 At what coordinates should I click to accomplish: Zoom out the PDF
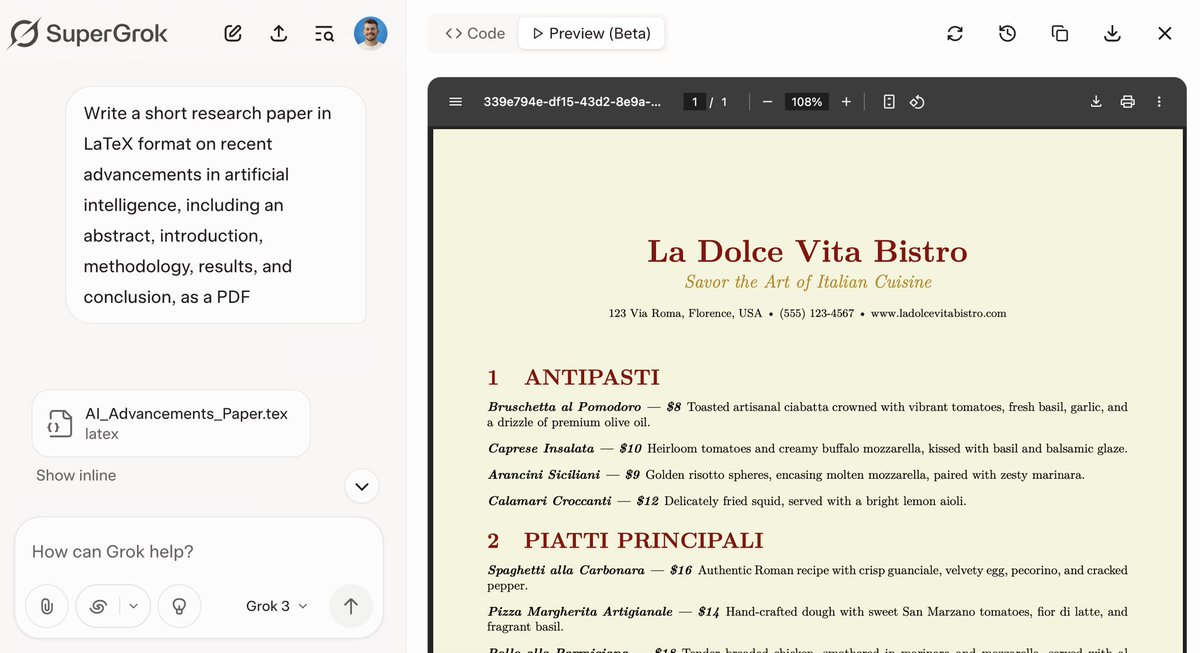point(767,101)
